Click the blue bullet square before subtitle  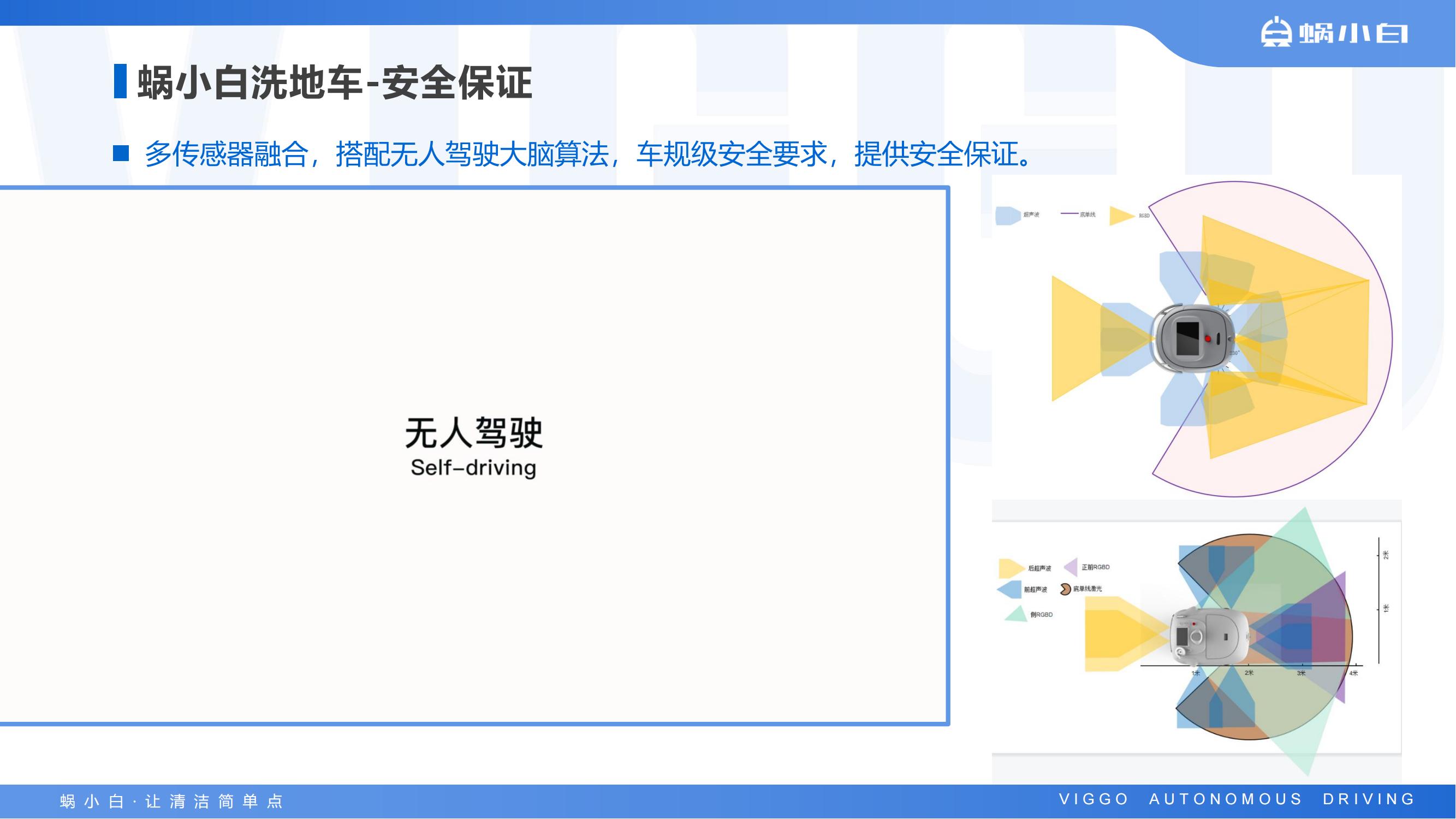click(121, 154)
